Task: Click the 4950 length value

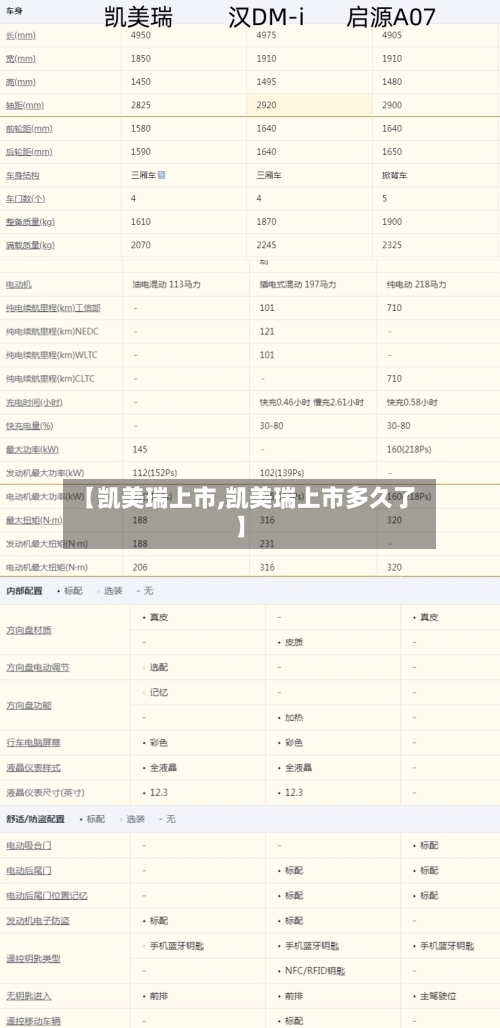Action: (141, 35)
